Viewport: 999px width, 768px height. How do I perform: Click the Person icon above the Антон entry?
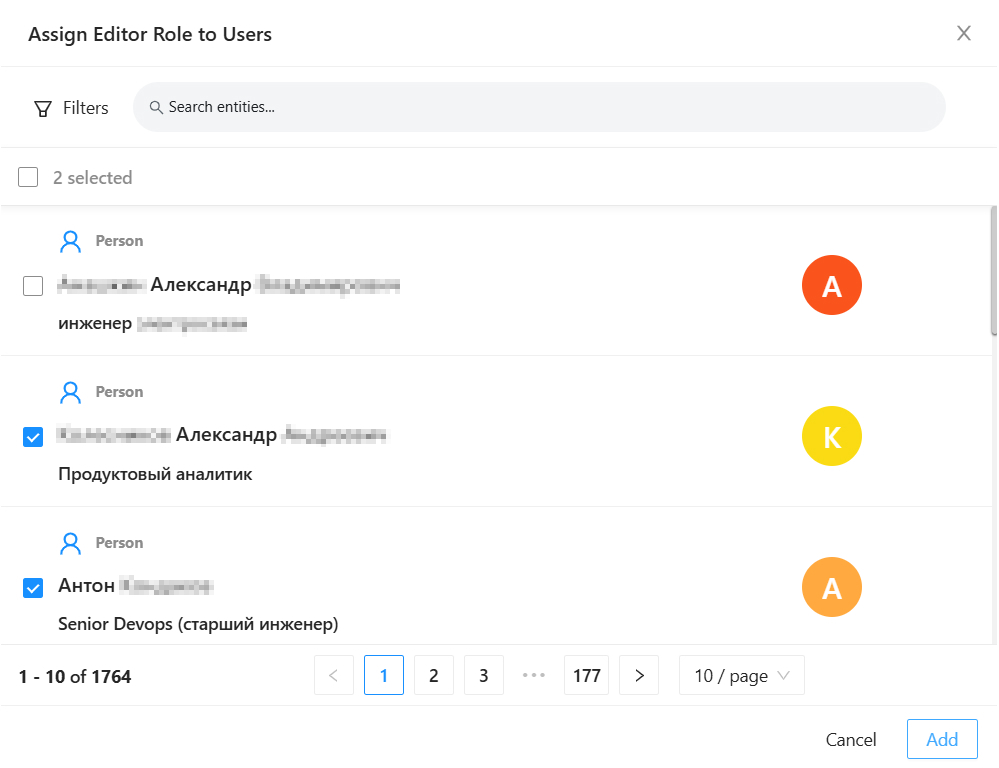click(x=70, y=543)
